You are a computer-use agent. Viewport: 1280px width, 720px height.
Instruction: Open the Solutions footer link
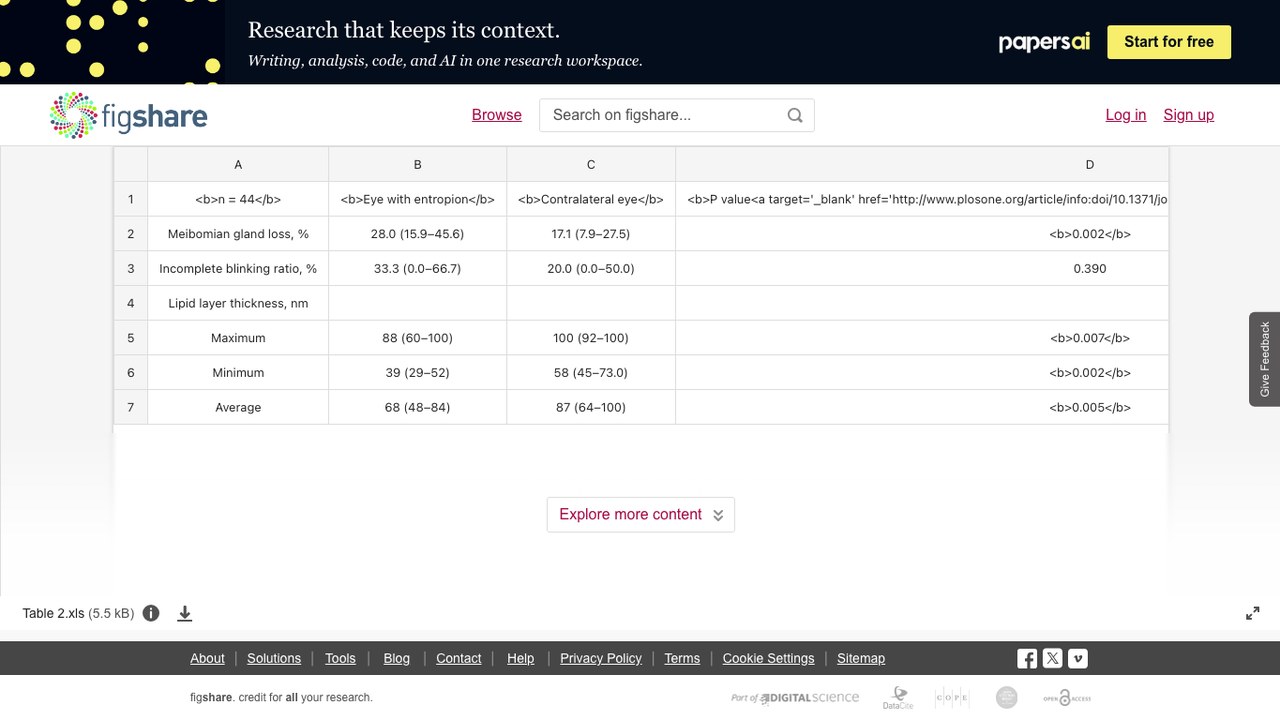[274, 658]
